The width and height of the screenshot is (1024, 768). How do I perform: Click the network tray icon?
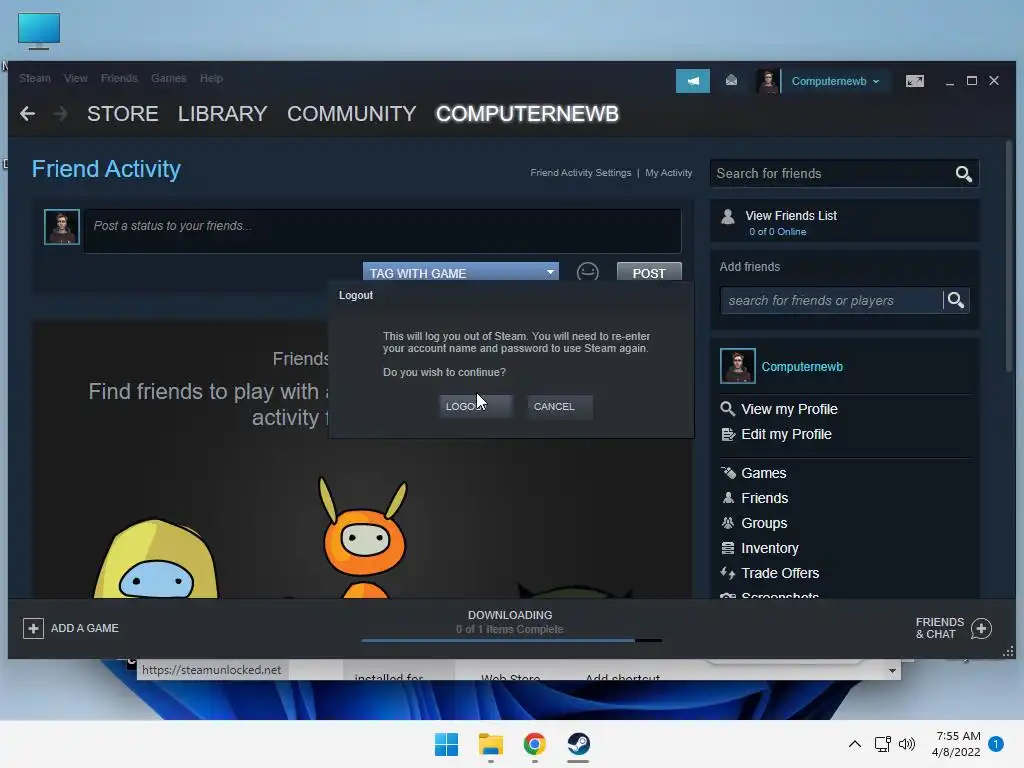pos(882,744)
